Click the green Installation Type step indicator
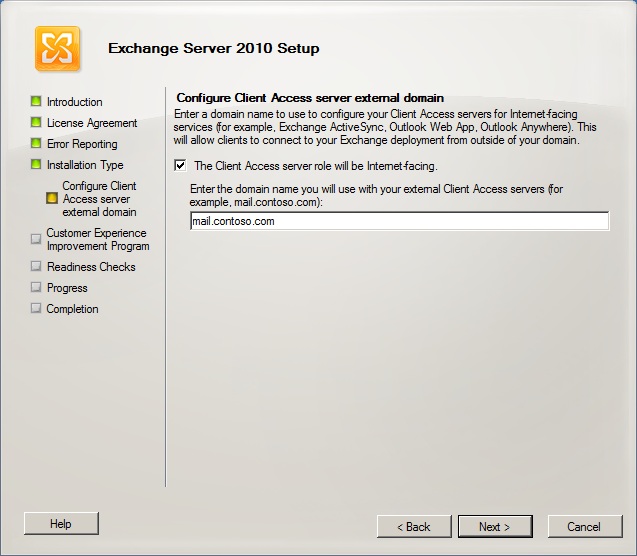The image size is (637, 556). (x=36, y=164)
